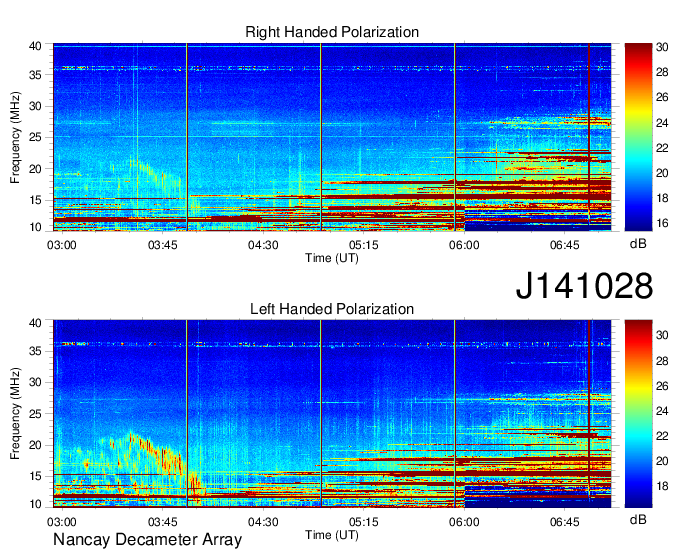The image size is (680, 552).
Task: Click the J141028 observation label
Action: coord(584,286)
